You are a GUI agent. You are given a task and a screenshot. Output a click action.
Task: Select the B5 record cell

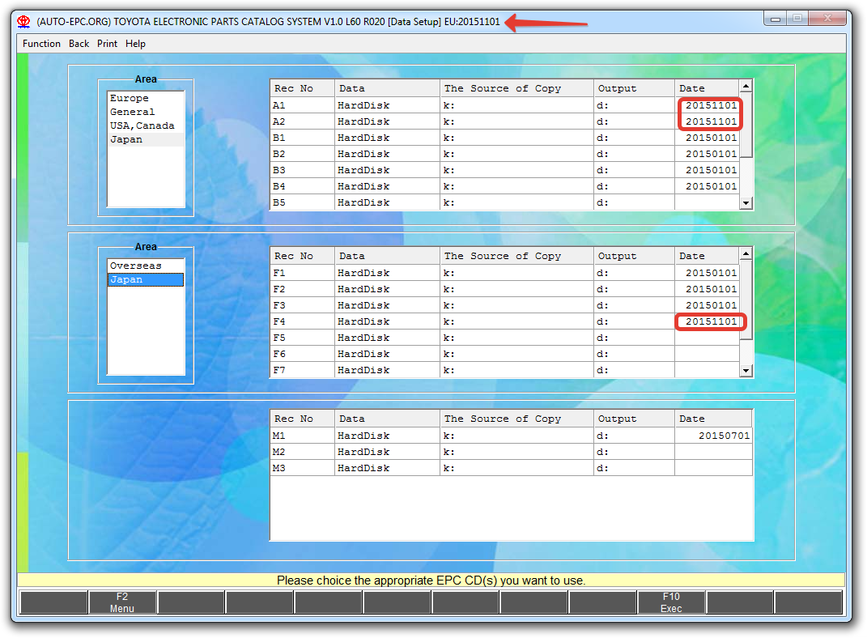pyautogui.click(x=302, y=202)
